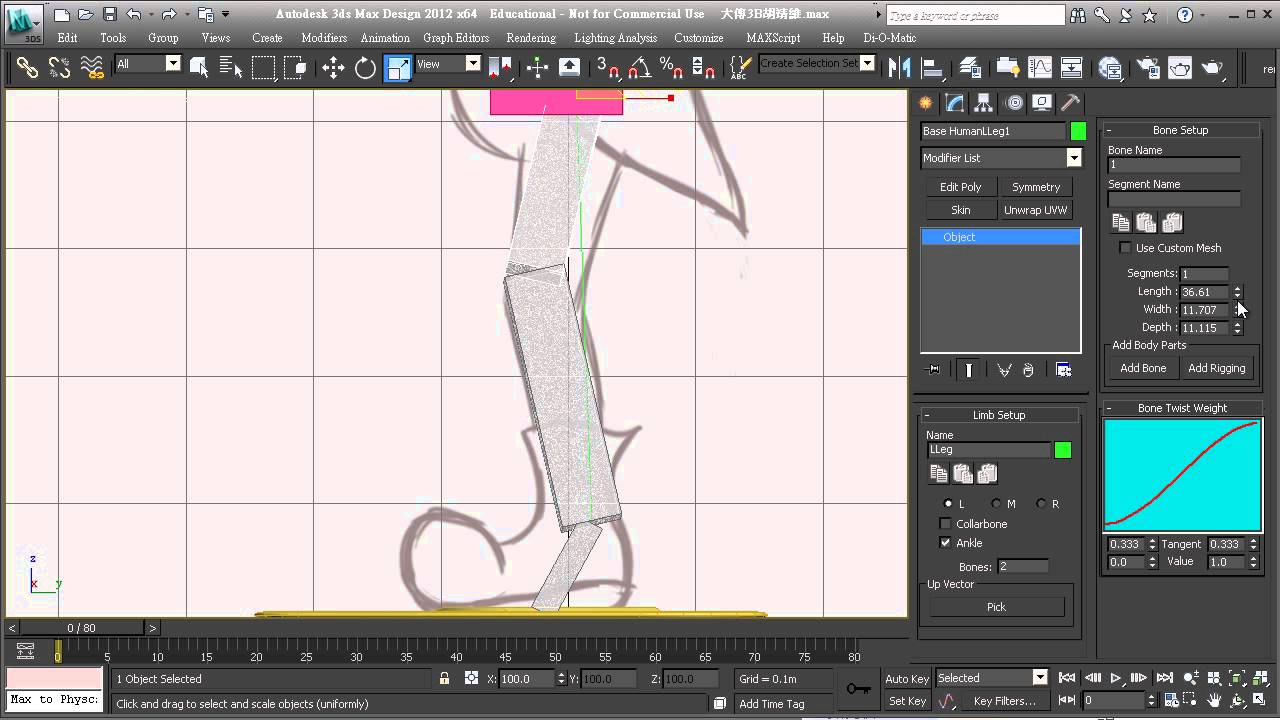
Task: Toggle the Angle Snap icon
Action: [x=640, y=68]
